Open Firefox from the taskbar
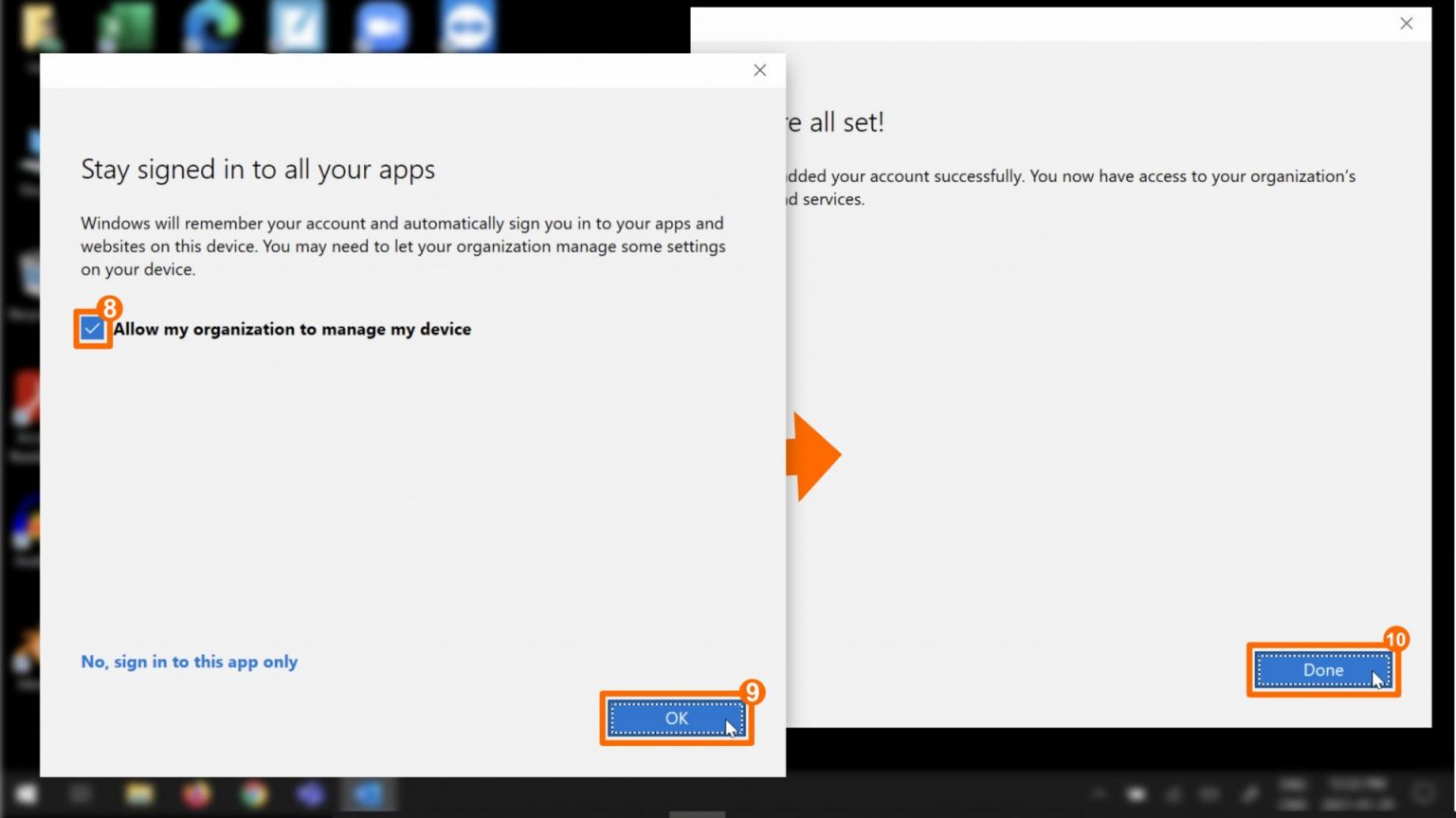The height and width of the screenshot is (818, 1456). [x=197, y=794]
